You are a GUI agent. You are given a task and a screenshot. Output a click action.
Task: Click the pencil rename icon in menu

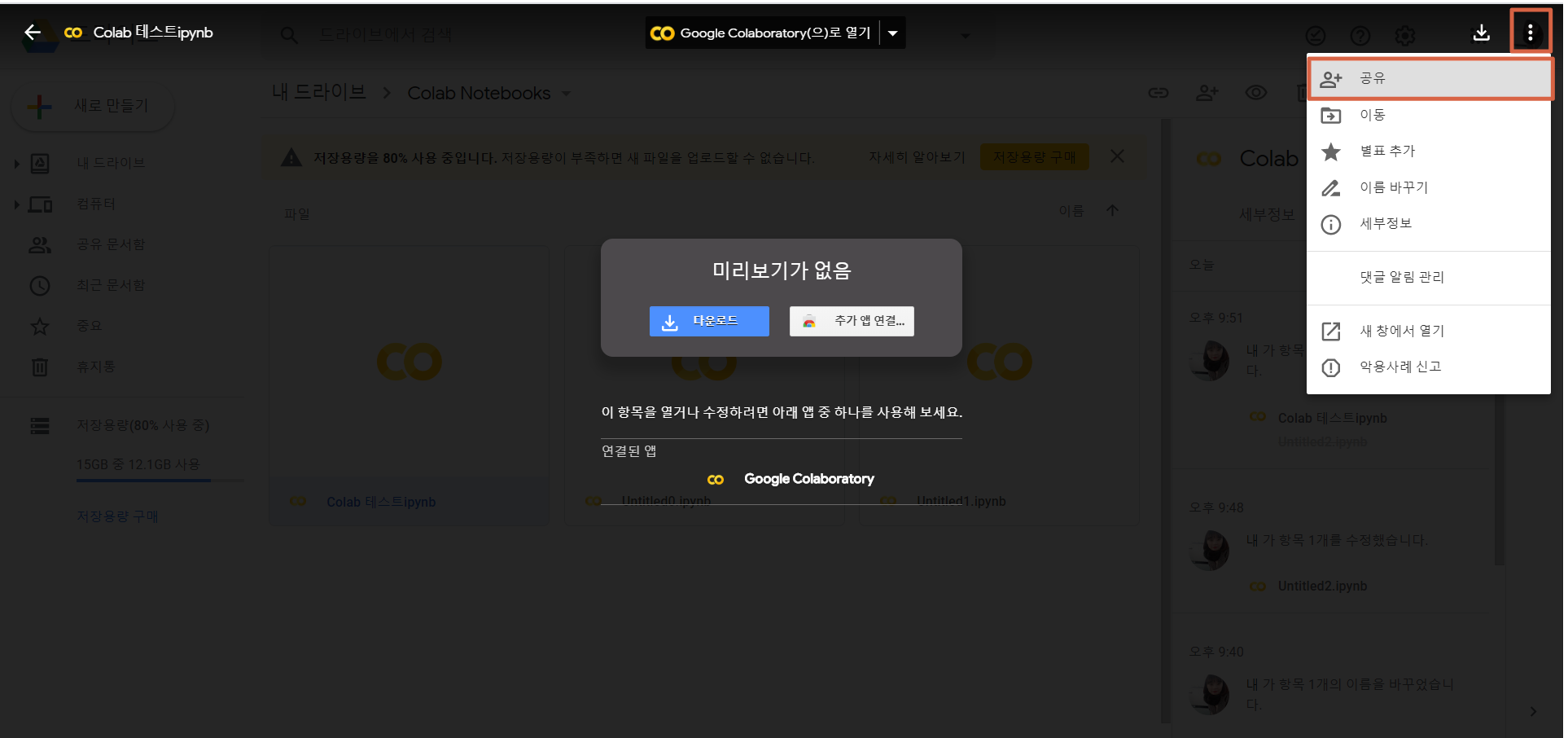1330,188
